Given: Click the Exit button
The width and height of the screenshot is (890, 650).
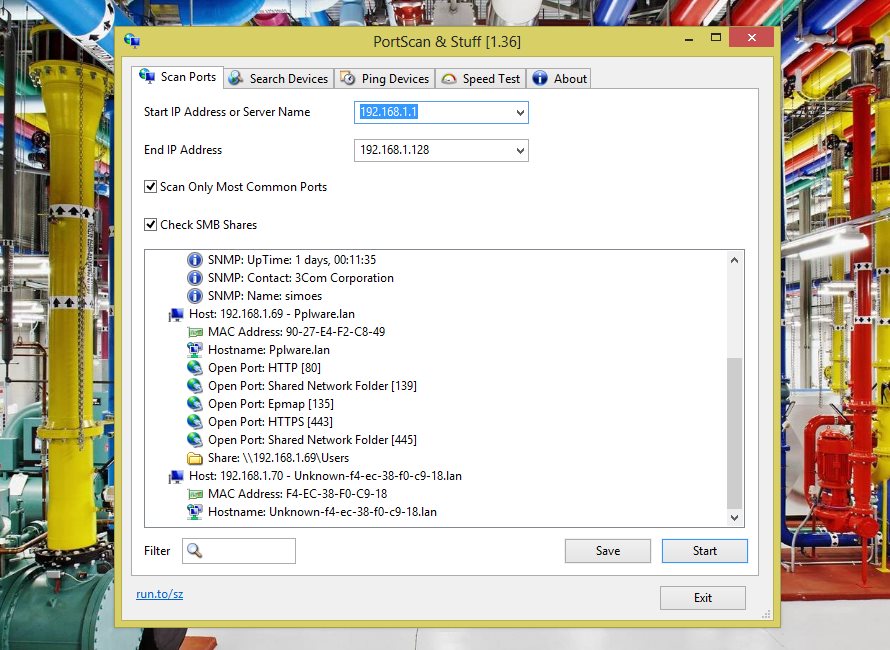Looking at the screenshot, I should coord(703,598).
